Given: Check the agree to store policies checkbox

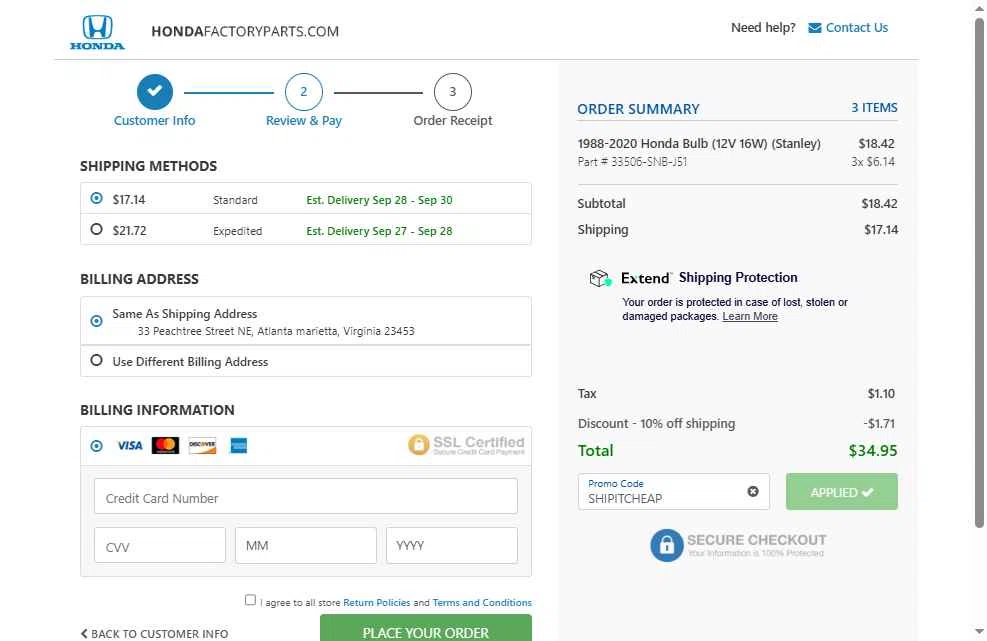Looking at the screenshot, I should click(251, 600).
